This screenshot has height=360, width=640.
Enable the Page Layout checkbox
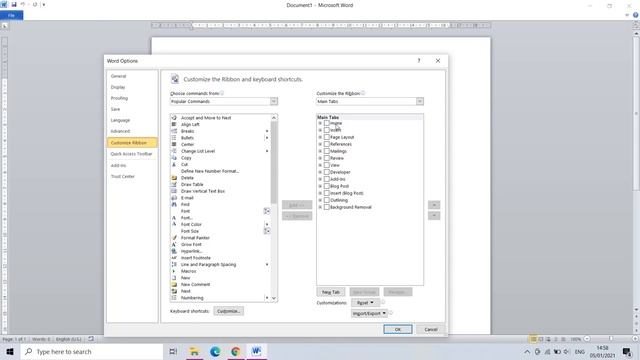pos(327,137)
